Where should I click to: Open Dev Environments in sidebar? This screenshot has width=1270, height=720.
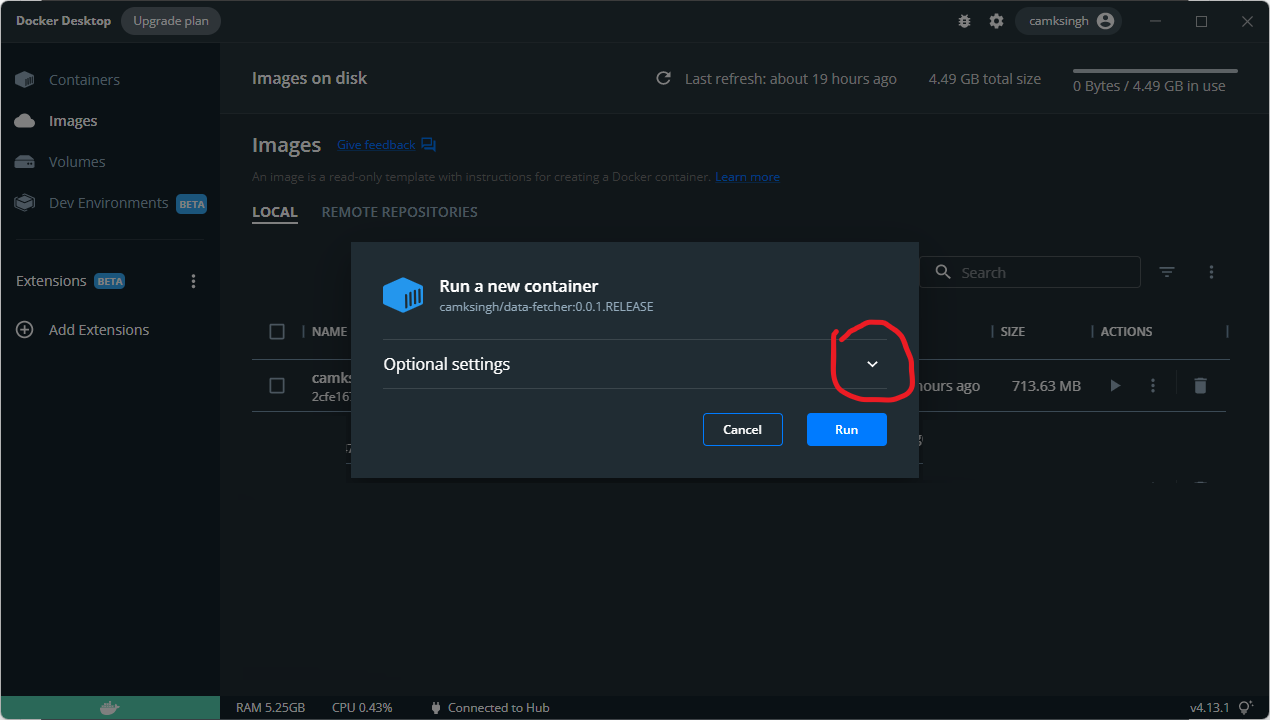click(110, 203)
